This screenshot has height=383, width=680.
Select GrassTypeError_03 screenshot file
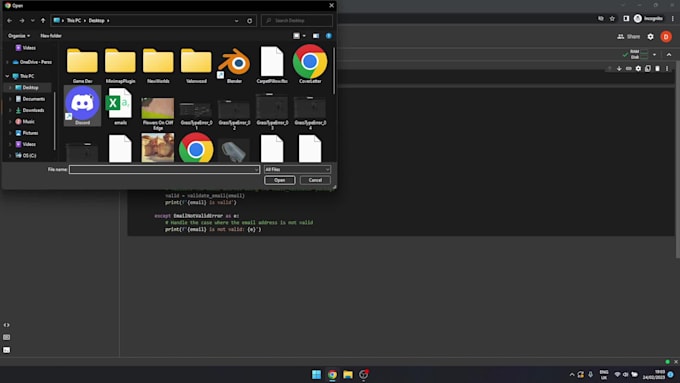[272, 112]
